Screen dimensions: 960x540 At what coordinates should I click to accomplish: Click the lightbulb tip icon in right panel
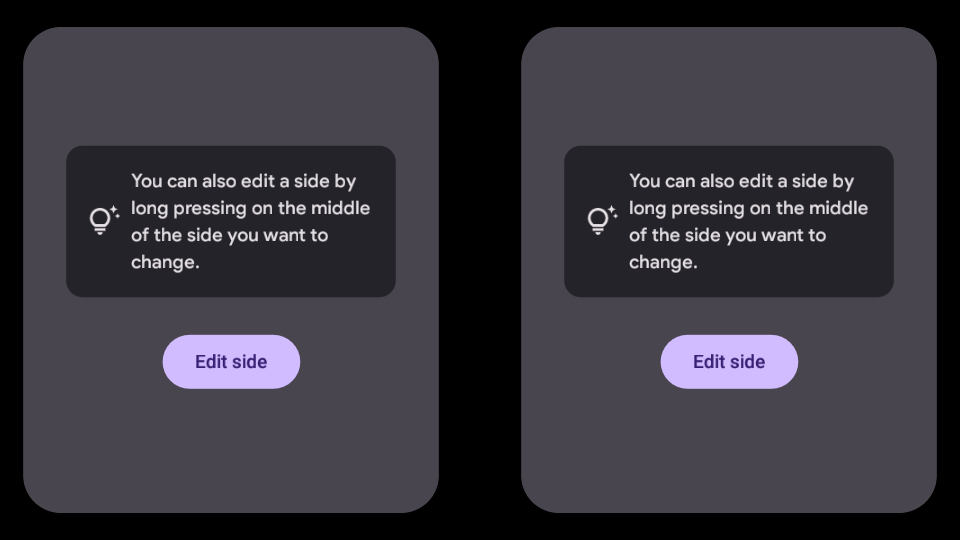[598, 221]
